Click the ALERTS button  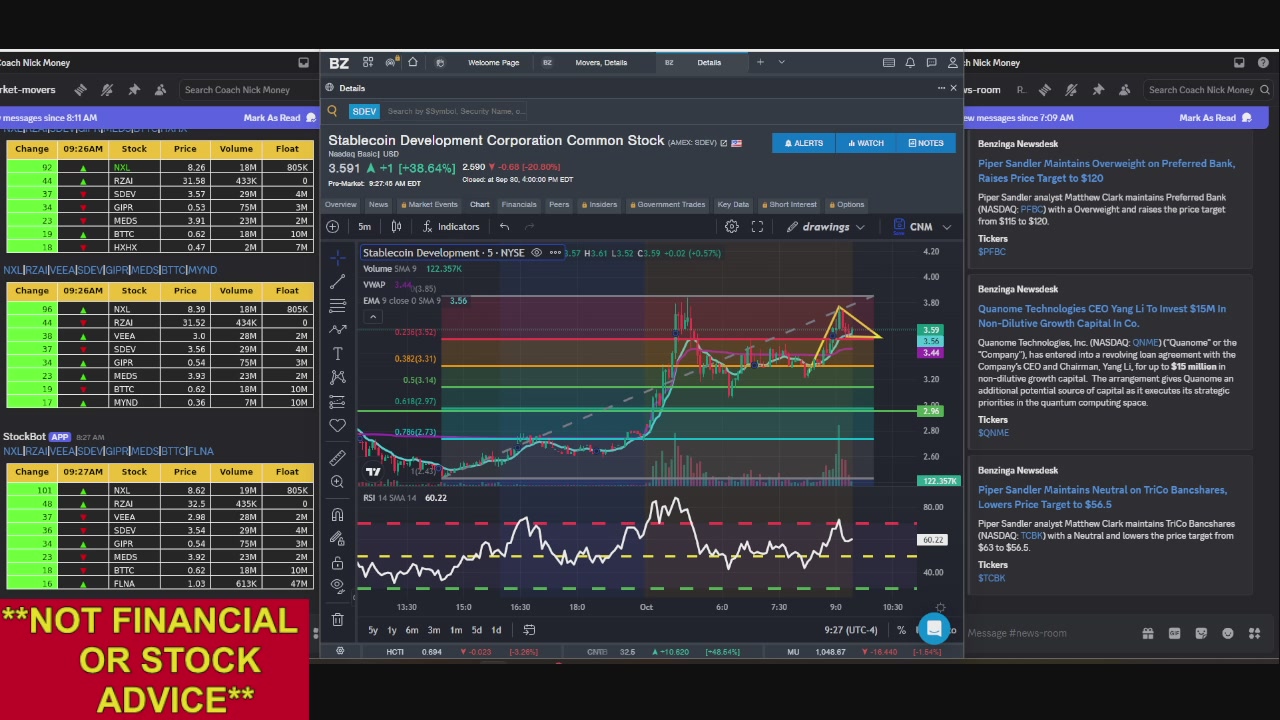(x=803, y=143)
